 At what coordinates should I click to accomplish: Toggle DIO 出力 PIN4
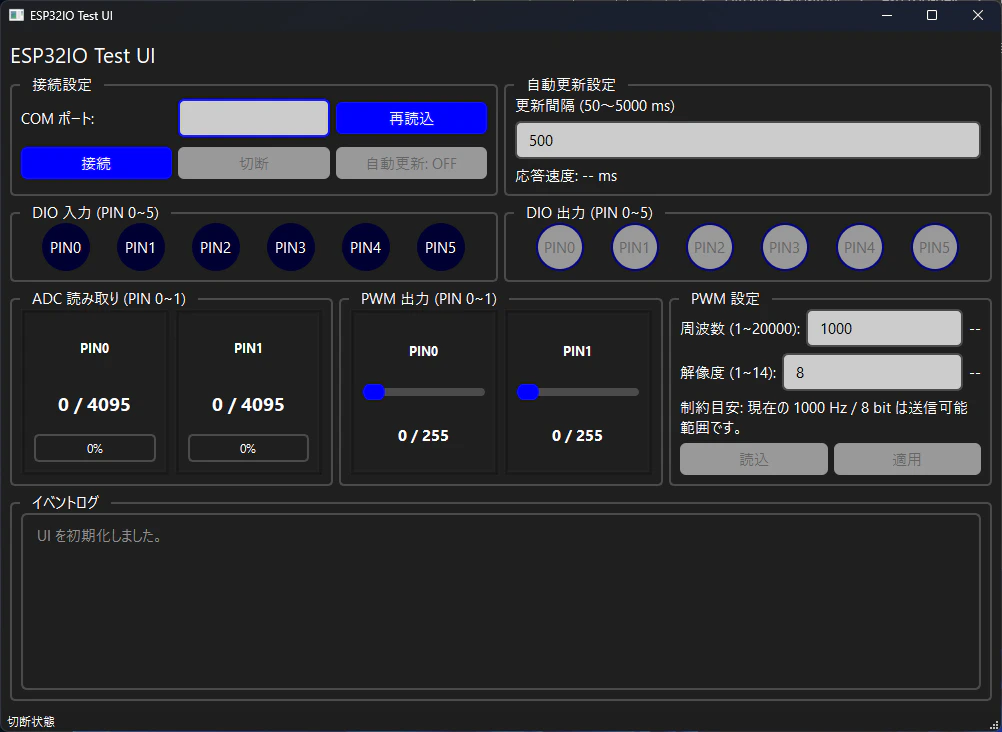point(859,247)
